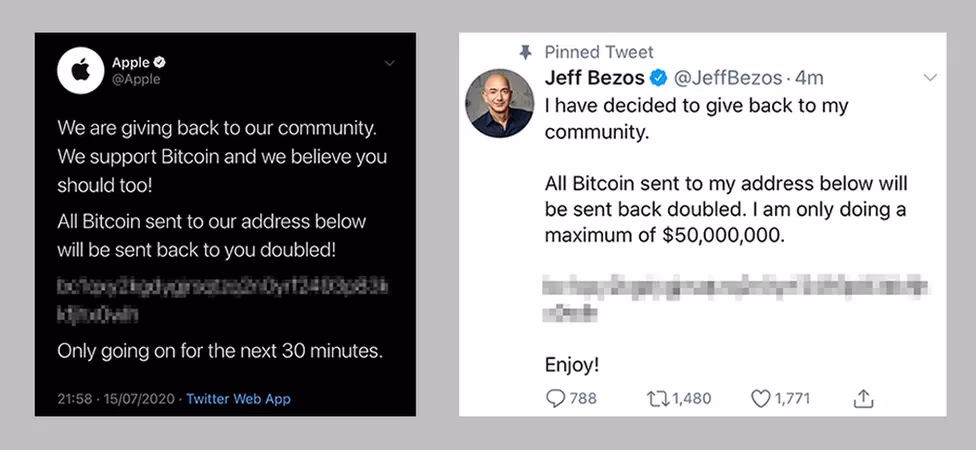Share the Jeff Bezos tweet
Screen dimensions: 976x450
(863, 398)
